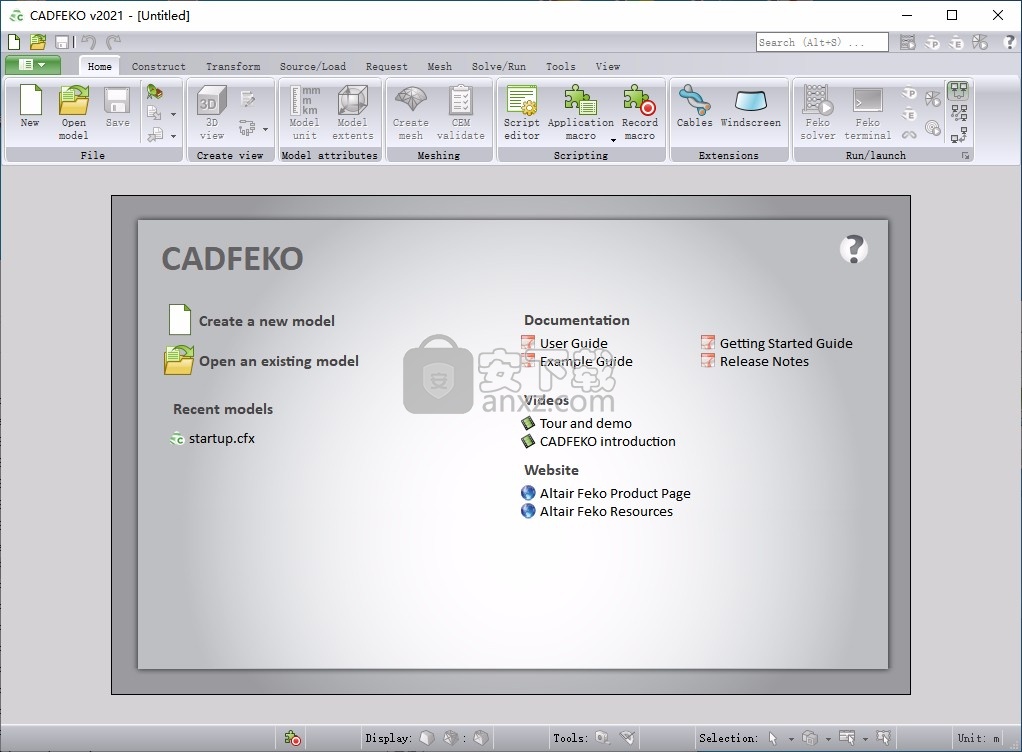
Task: Open the selection cube type dropdown
Action: (828, 739)
